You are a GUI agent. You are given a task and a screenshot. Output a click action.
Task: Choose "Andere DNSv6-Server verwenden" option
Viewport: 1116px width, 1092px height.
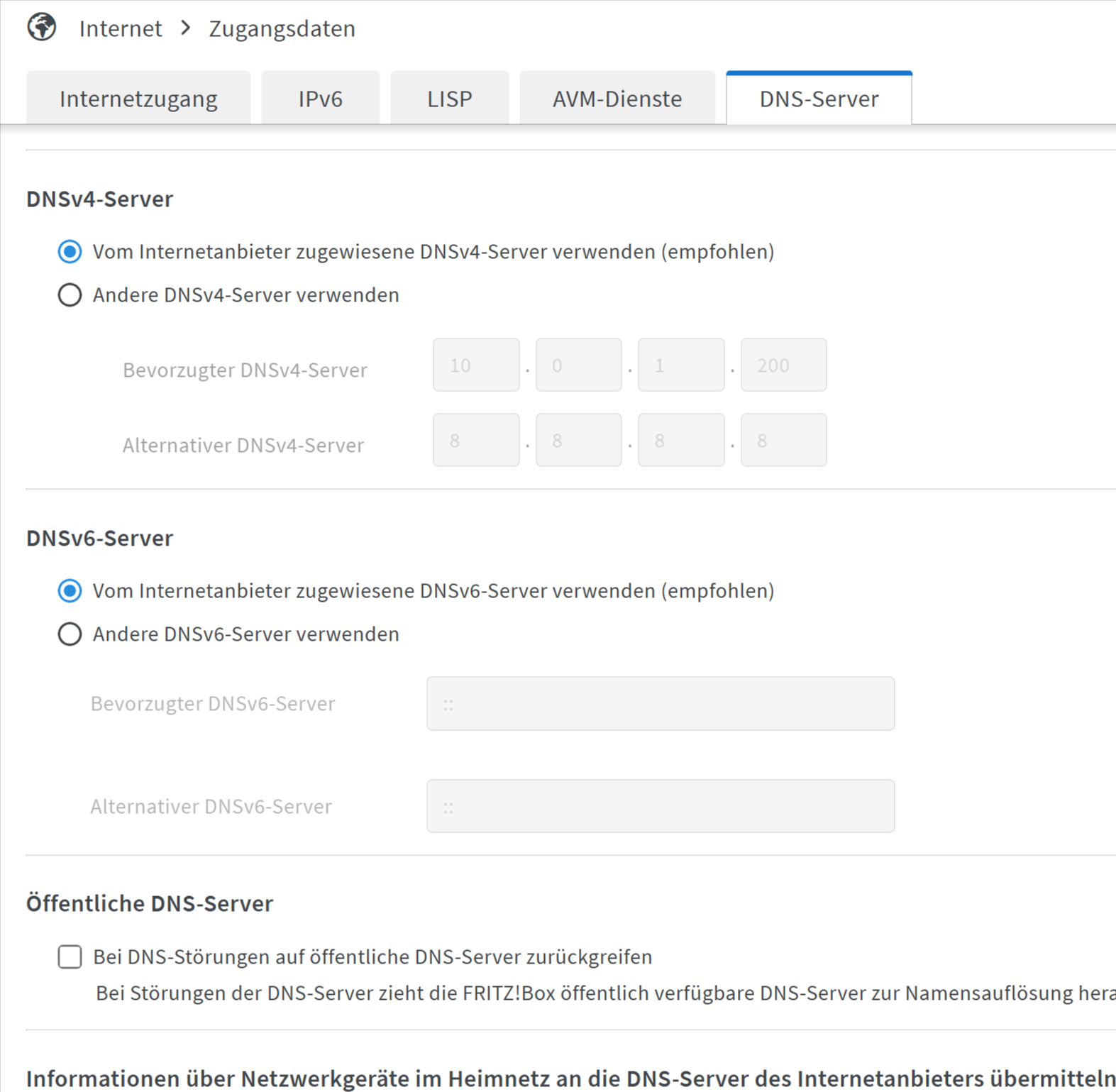point(70,634)
